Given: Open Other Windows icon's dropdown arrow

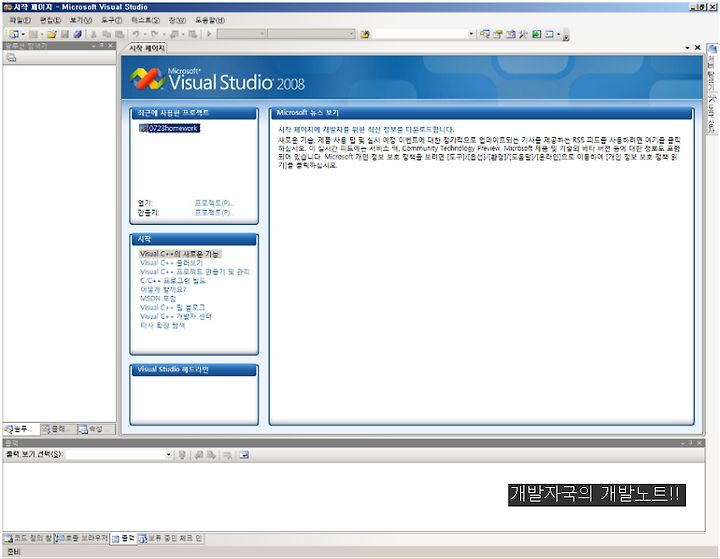Looking at the screenshot, I should point(558,34).
